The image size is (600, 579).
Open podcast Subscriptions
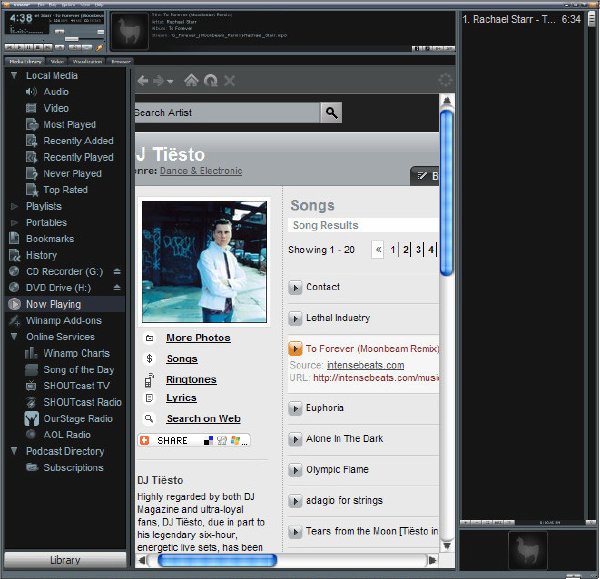pos(73,468)
